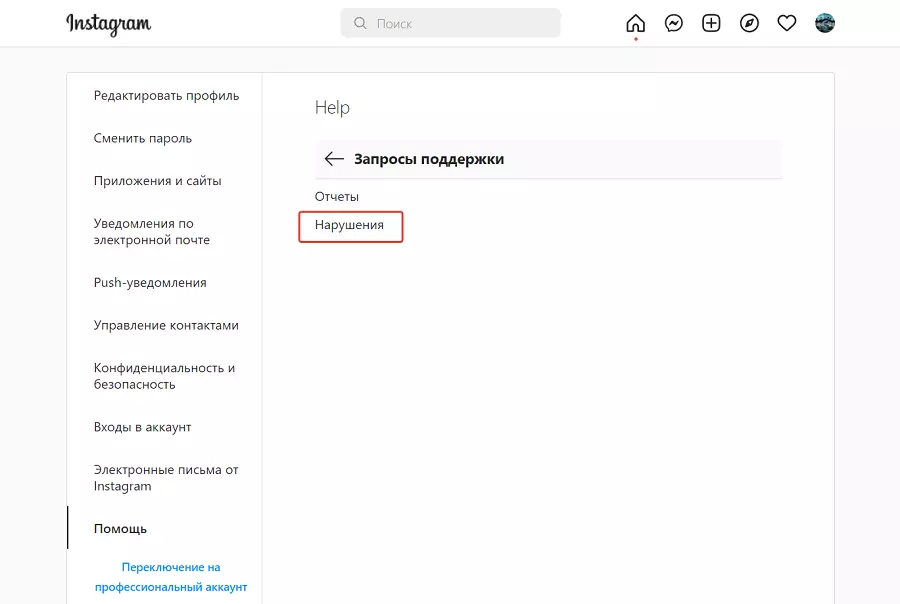Open Приложения и сайты section

click(x=157, y=181)
